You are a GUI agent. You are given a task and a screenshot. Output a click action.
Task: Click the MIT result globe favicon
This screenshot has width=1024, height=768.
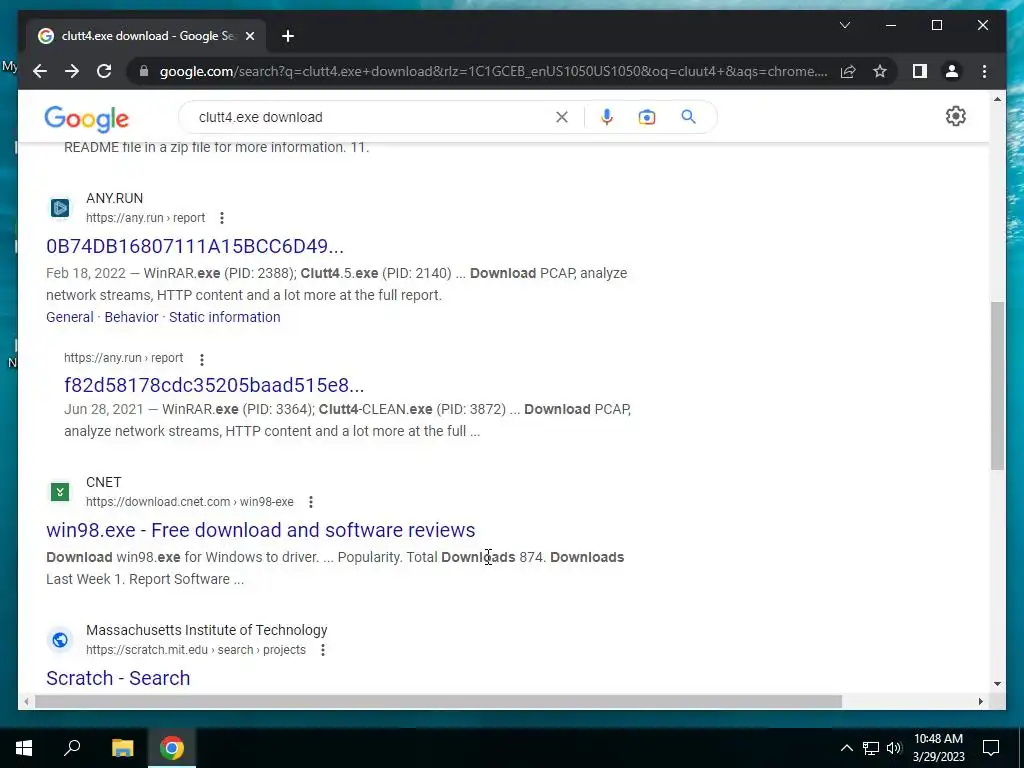point(59,640)
